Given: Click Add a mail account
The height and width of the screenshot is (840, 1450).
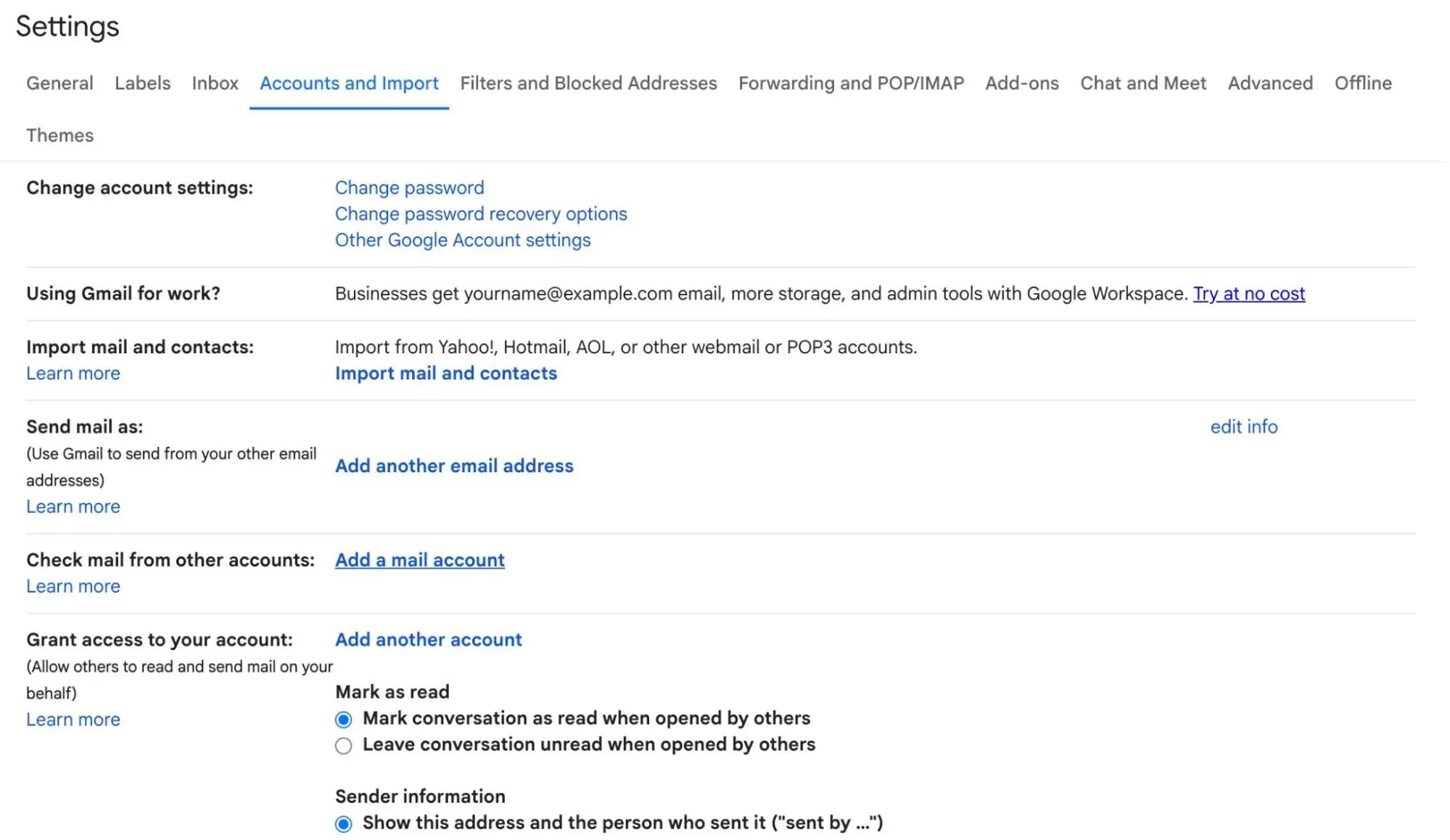Looking at the screenshot, I should [419, 559].
